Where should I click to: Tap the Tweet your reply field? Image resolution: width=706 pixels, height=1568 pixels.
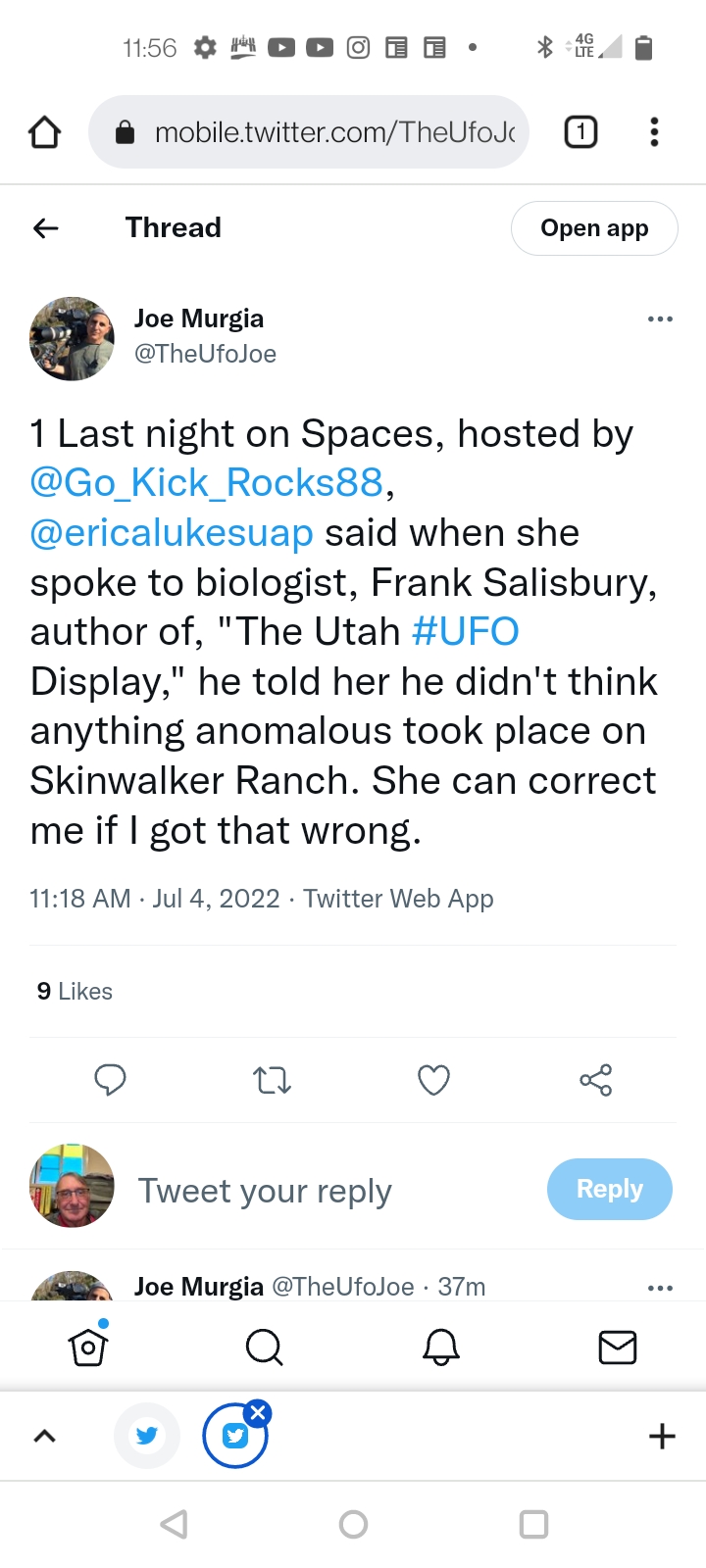click(x=265, y=1191)
